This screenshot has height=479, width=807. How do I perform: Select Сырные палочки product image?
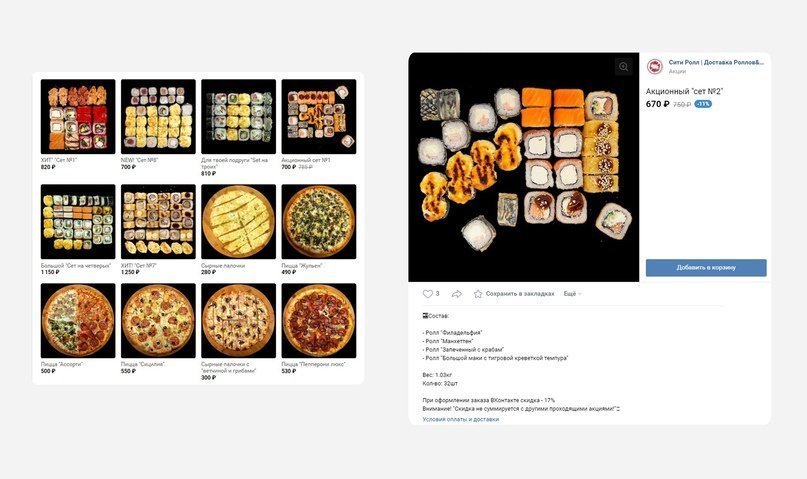238,222
